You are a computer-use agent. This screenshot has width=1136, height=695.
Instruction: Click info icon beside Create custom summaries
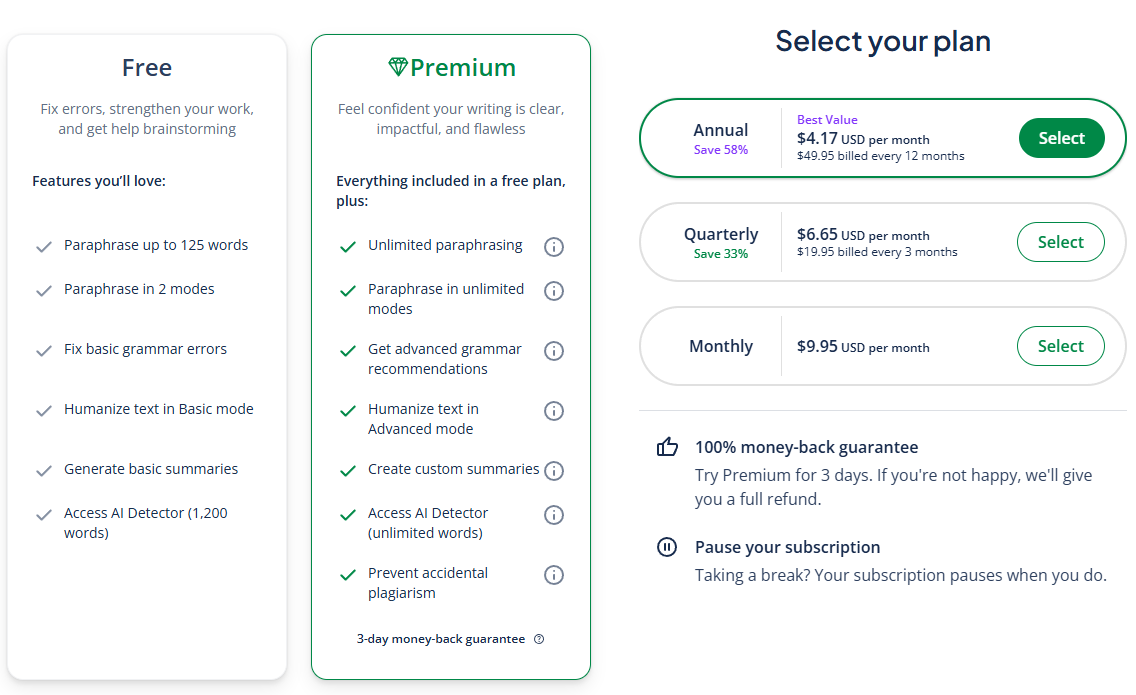(554, 471)
